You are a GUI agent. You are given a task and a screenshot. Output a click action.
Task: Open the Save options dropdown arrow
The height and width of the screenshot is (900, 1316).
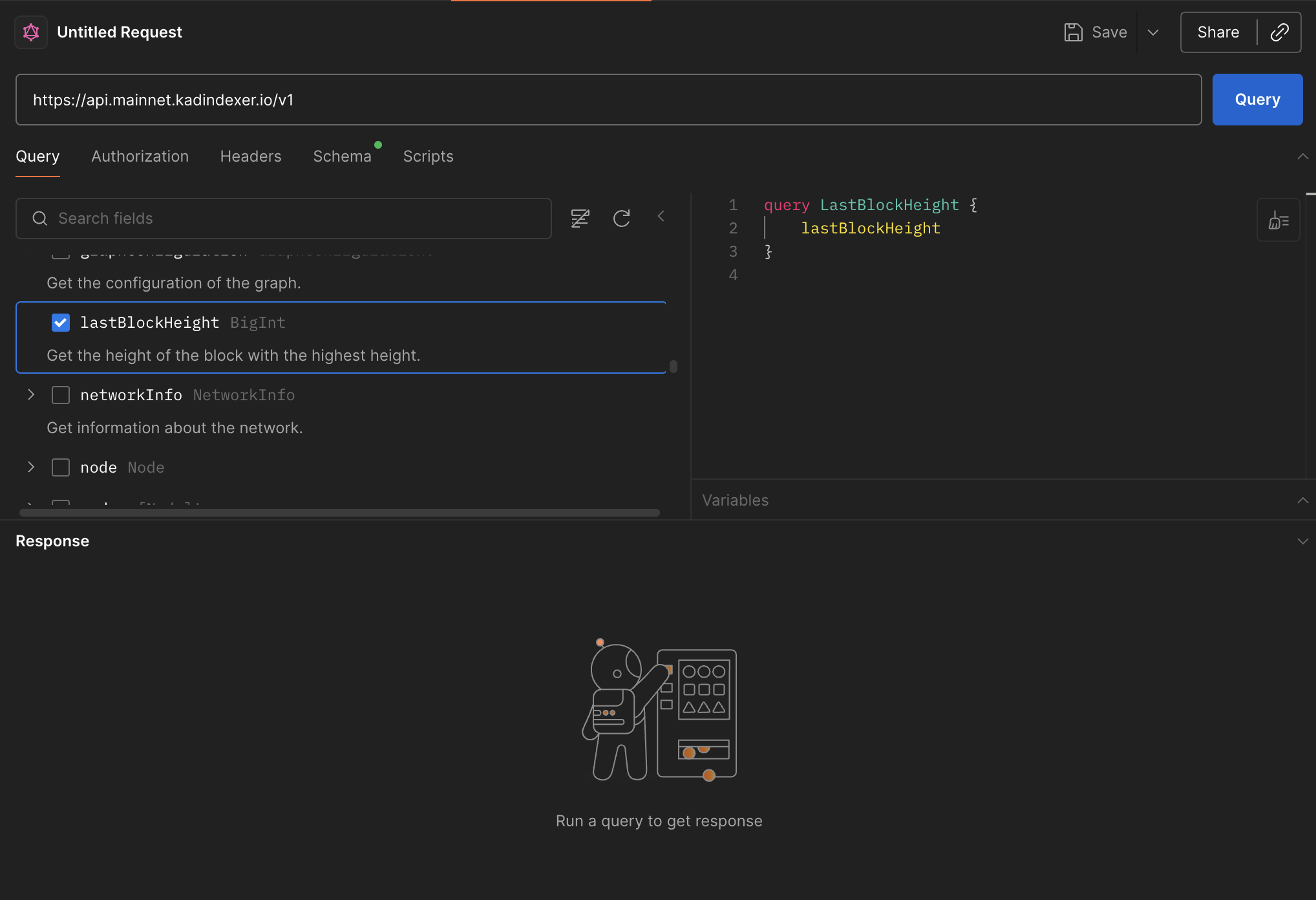pyautogui.click(x=1153, y=32)
